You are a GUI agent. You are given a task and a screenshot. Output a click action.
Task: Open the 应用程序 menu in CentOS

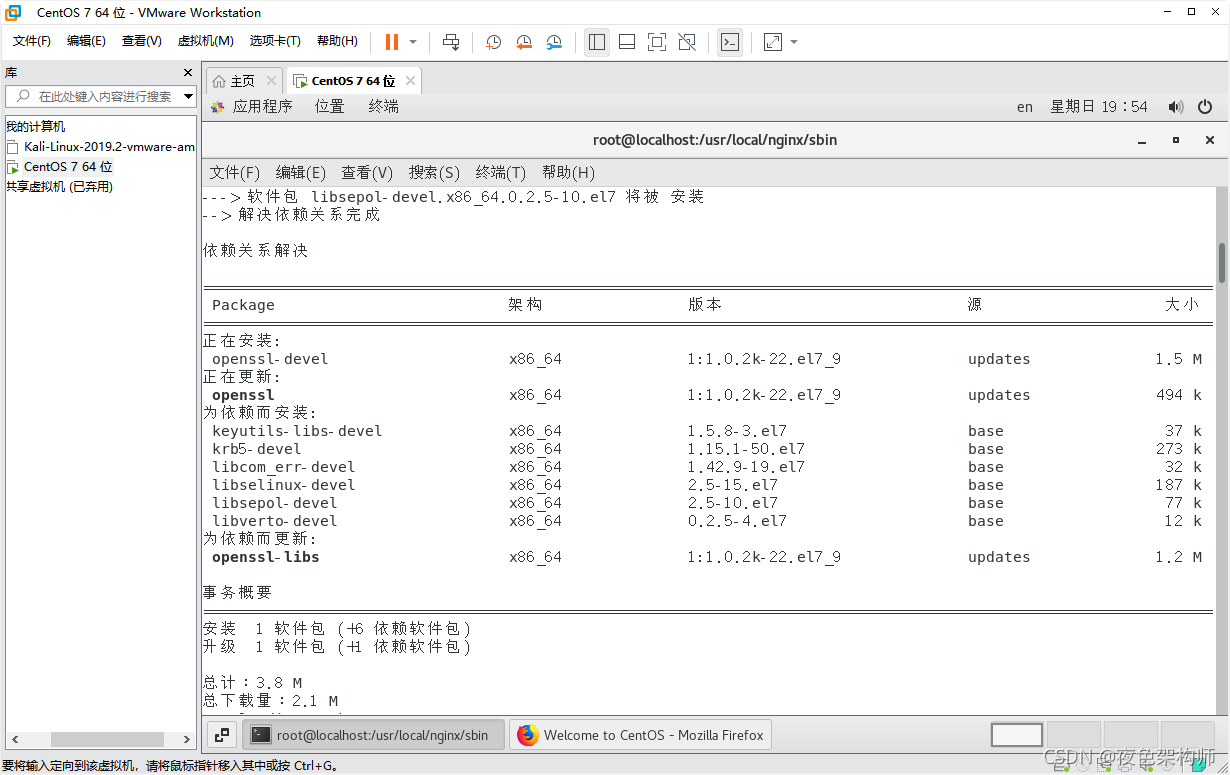point(262,106)
